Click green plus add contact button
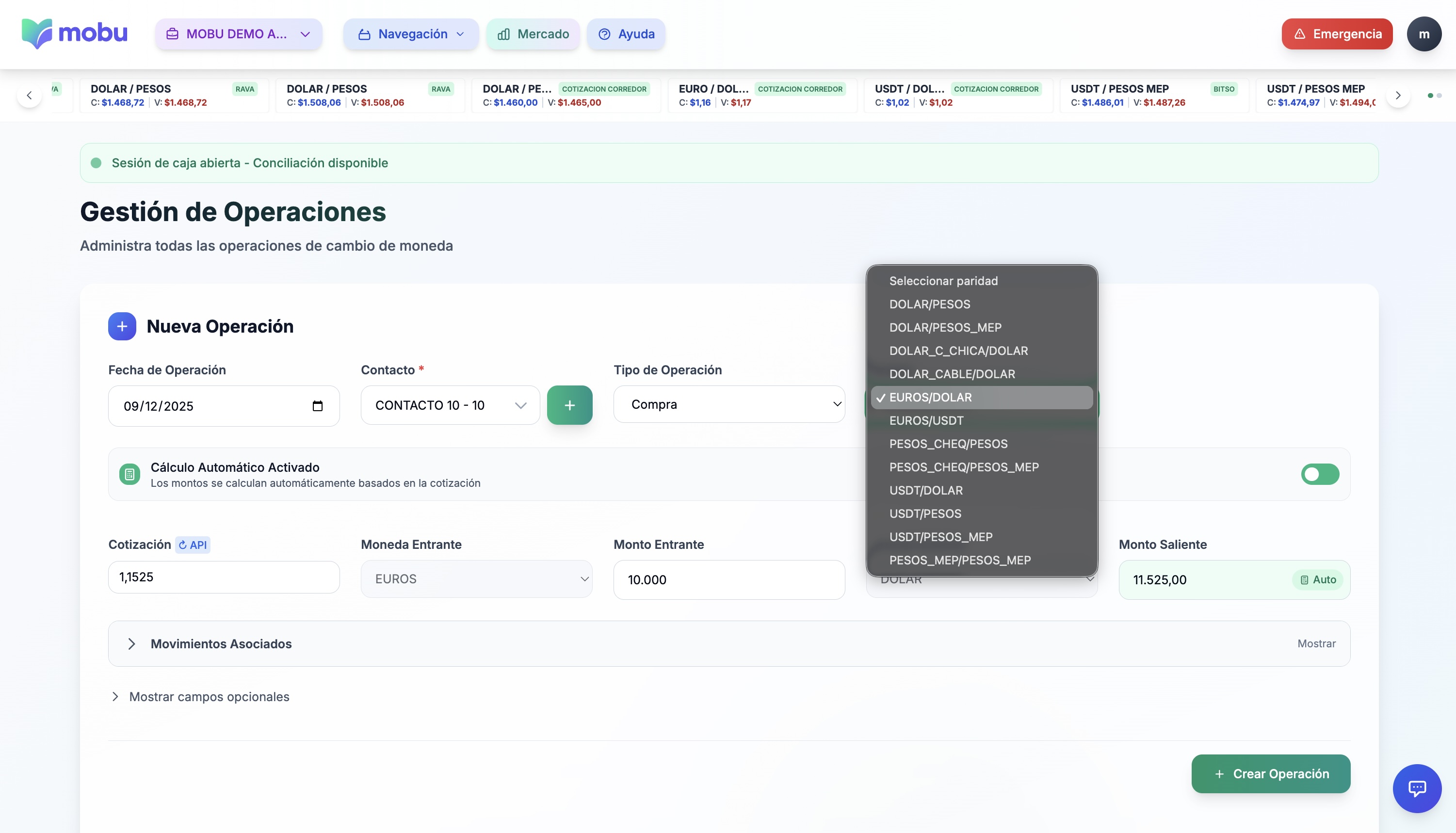 tap(569, 405)
